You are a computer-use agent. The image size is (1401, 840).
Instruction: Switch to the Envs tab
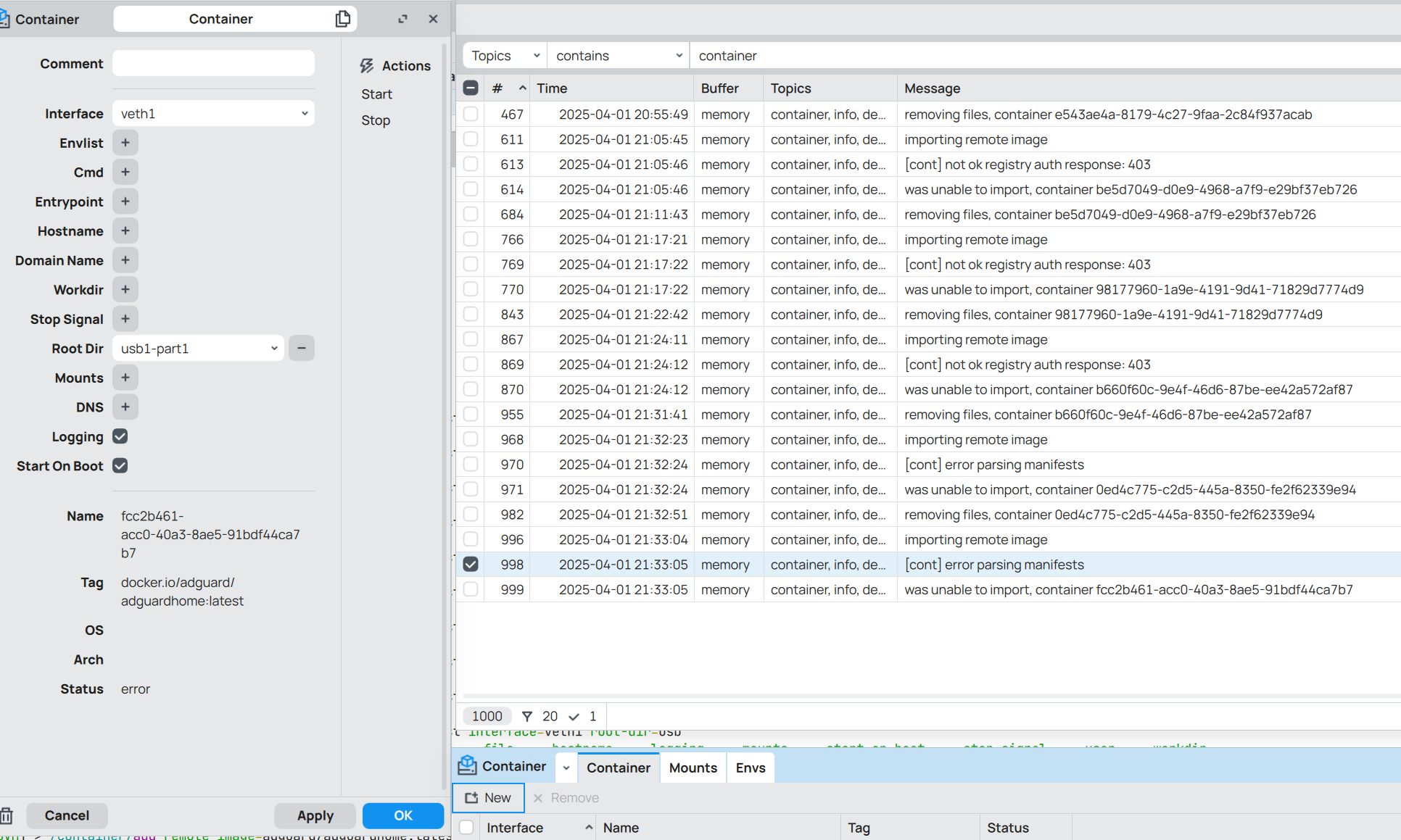tap(750, 768)
